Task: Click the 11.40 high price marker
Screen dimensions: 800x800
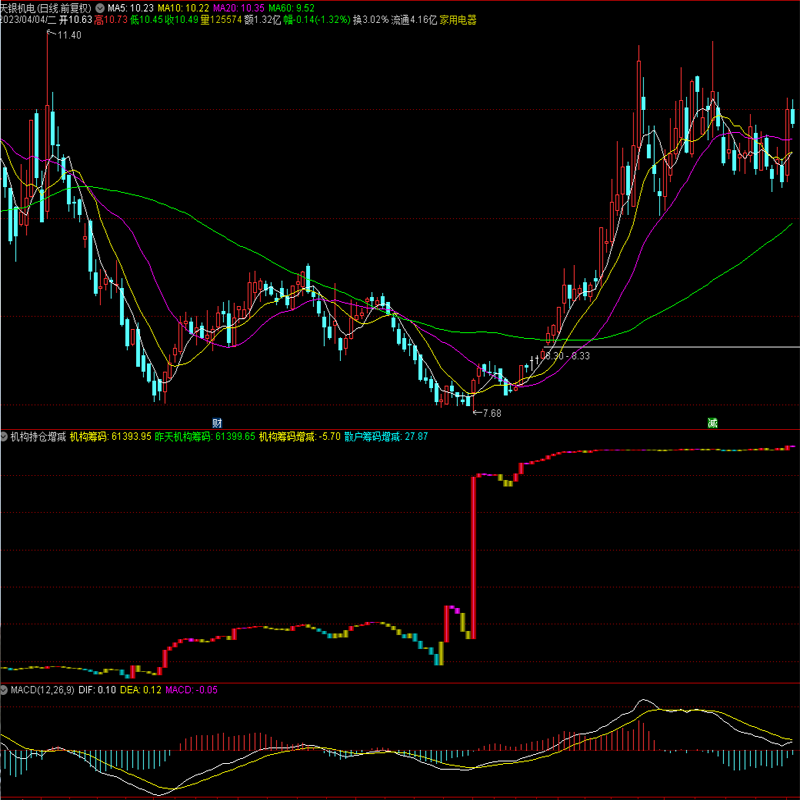Action: 68,36
